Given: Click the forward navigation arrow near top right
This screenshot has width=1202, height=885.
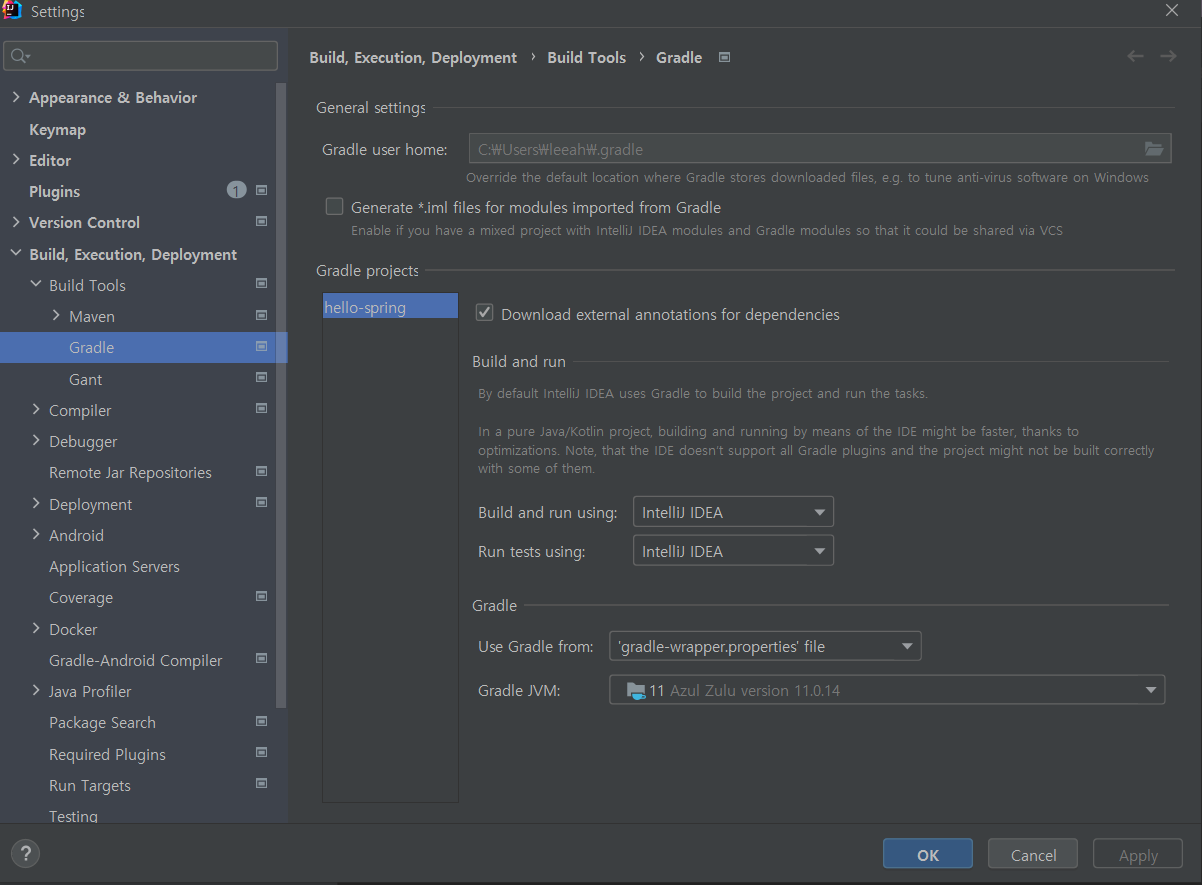Looking at the screenshot, I should [x=1167, y=56].
